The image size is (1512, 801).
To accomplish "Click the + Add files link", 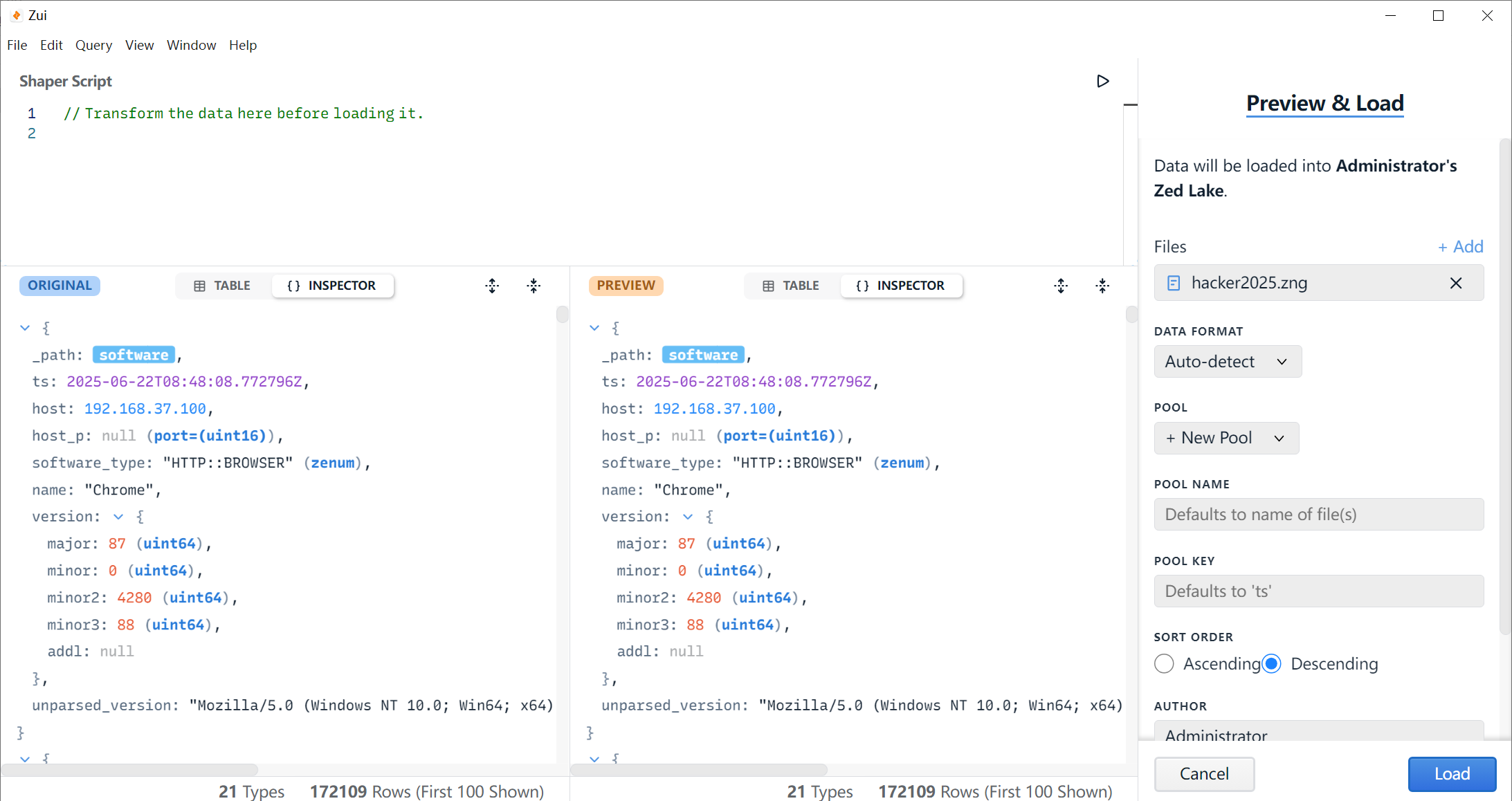I will tap(1460, 247).
